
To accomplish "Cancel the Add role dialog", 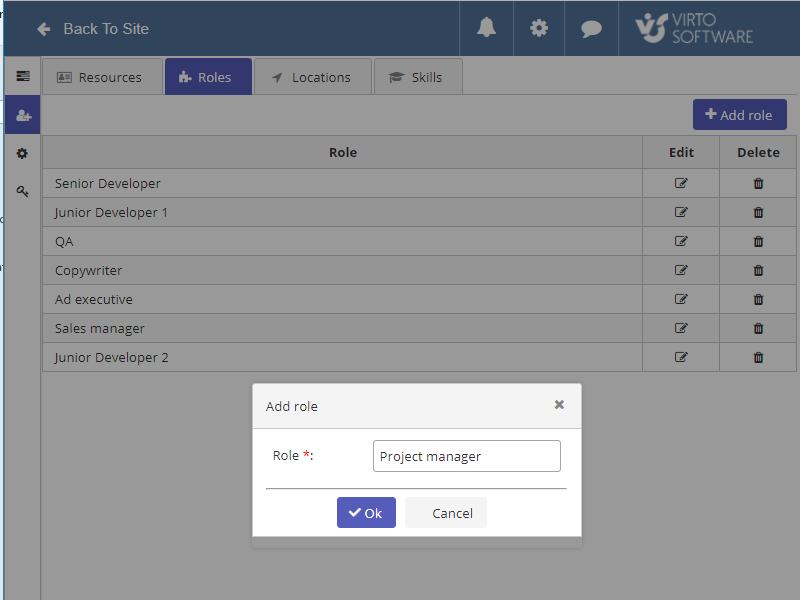I will click(452, 513).
